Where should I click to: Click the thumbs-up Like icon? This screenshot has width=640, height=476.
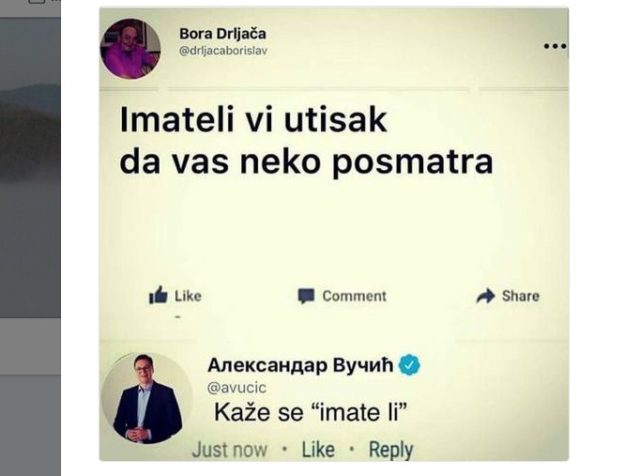158,295
